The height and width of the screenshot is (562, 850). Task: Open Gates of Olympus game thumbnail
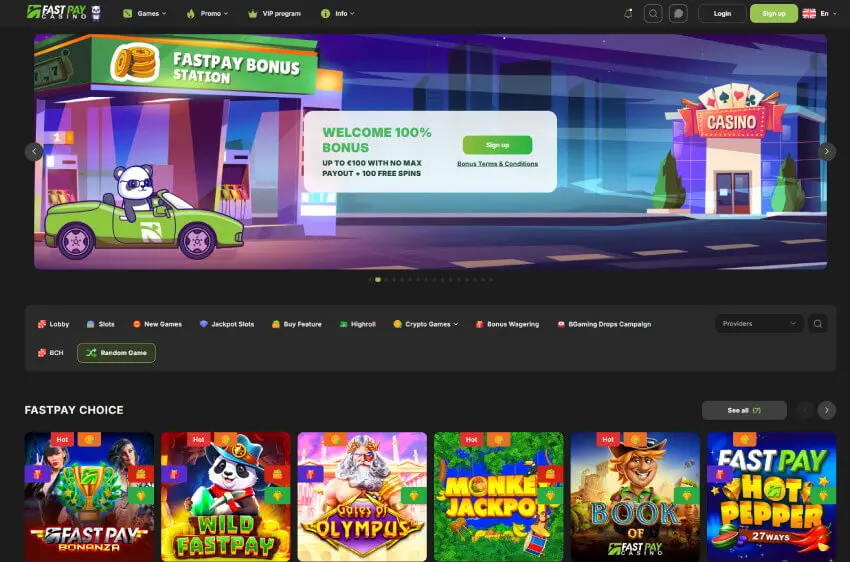pyautogui.click(x=362, y=496)
